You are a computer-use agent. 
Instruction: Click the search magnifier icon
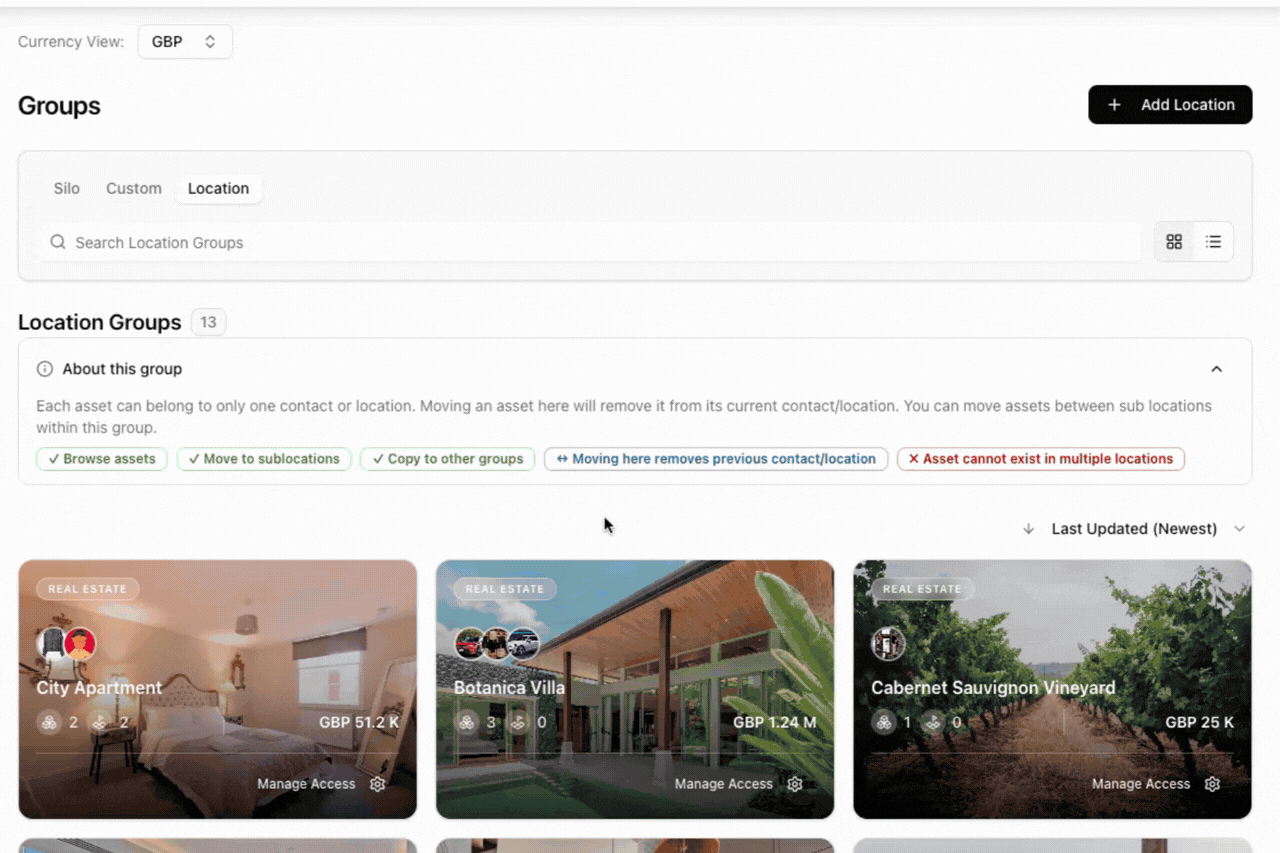pyautogui.click(x=58, y=242)
